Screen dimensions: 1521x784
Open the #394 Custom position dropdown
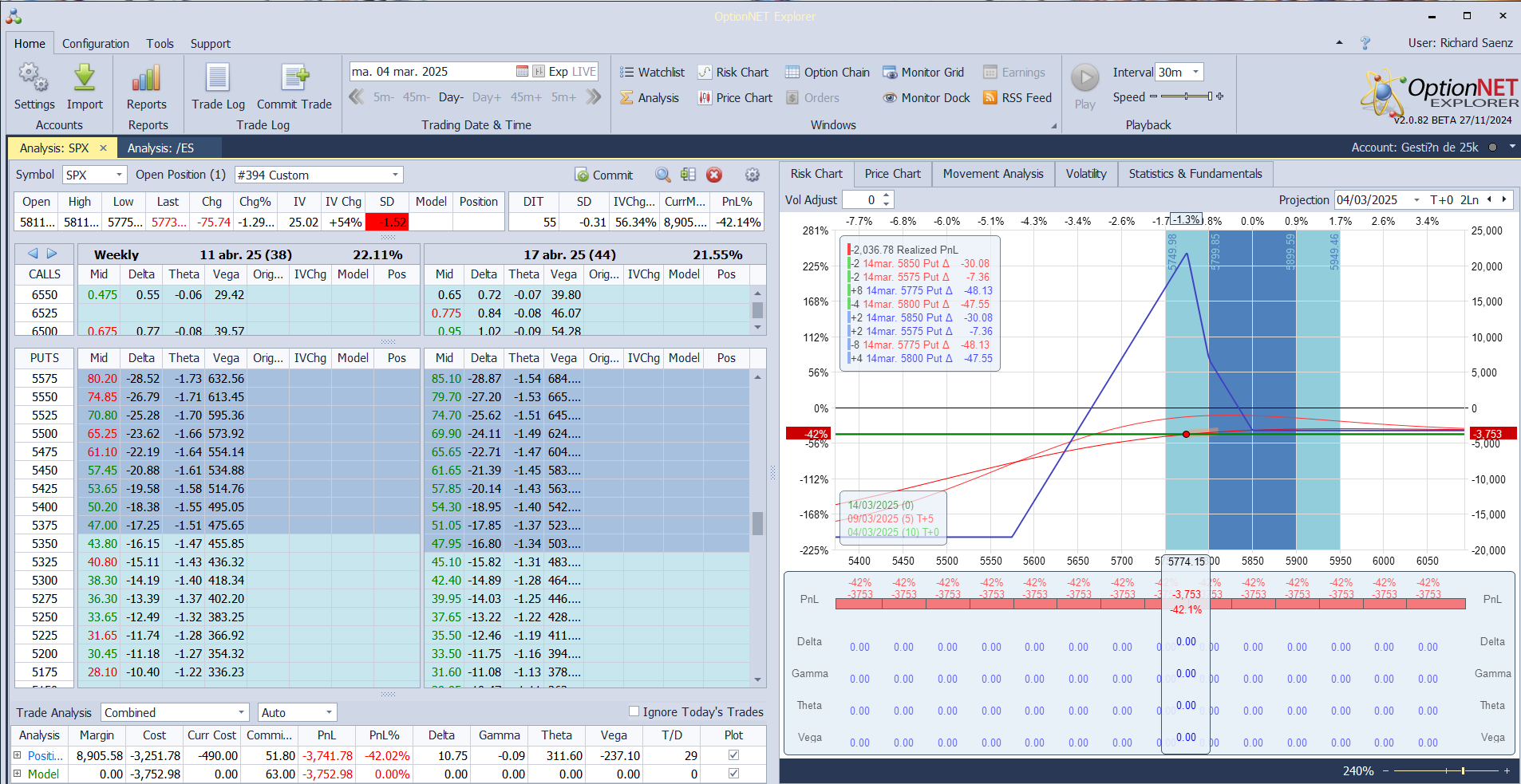395,175
